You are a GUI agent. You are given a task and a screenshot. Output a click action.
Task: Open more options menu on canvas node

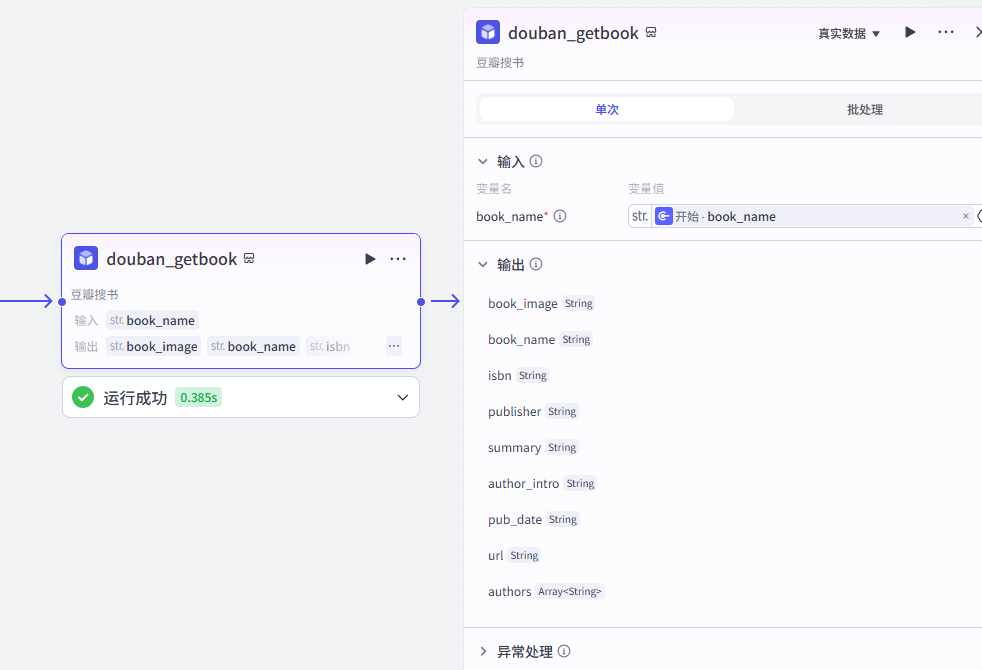[398, 259]
